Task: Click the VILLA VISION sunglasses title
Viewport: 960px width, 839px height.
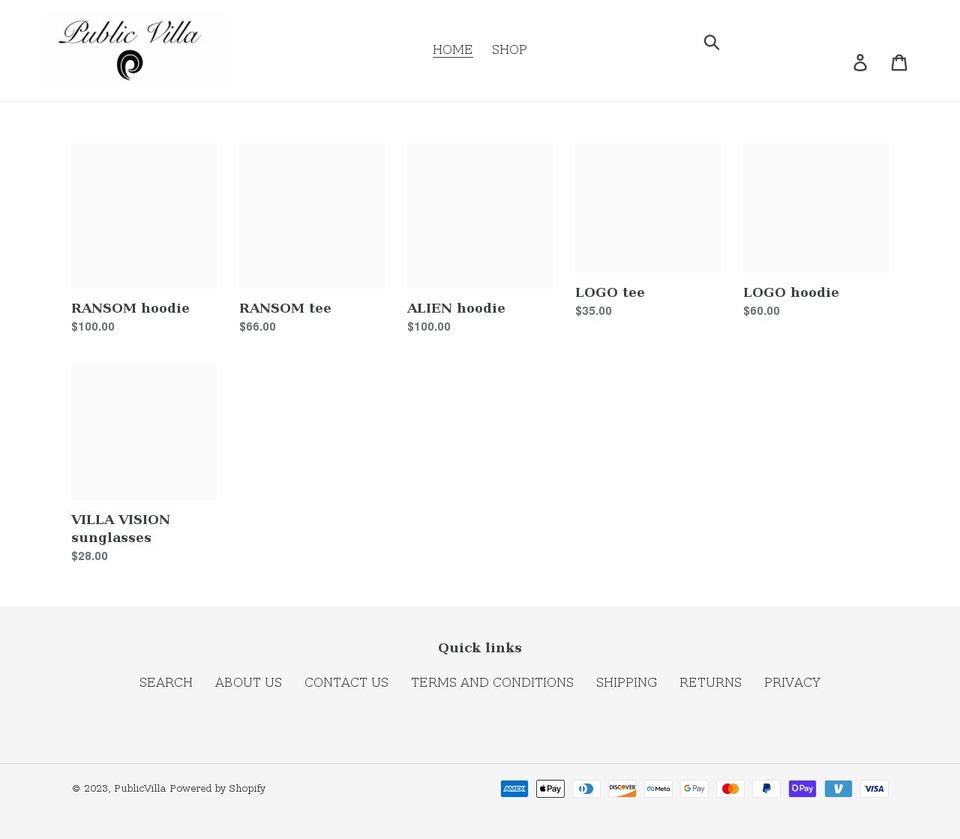Action: point(121,529)
